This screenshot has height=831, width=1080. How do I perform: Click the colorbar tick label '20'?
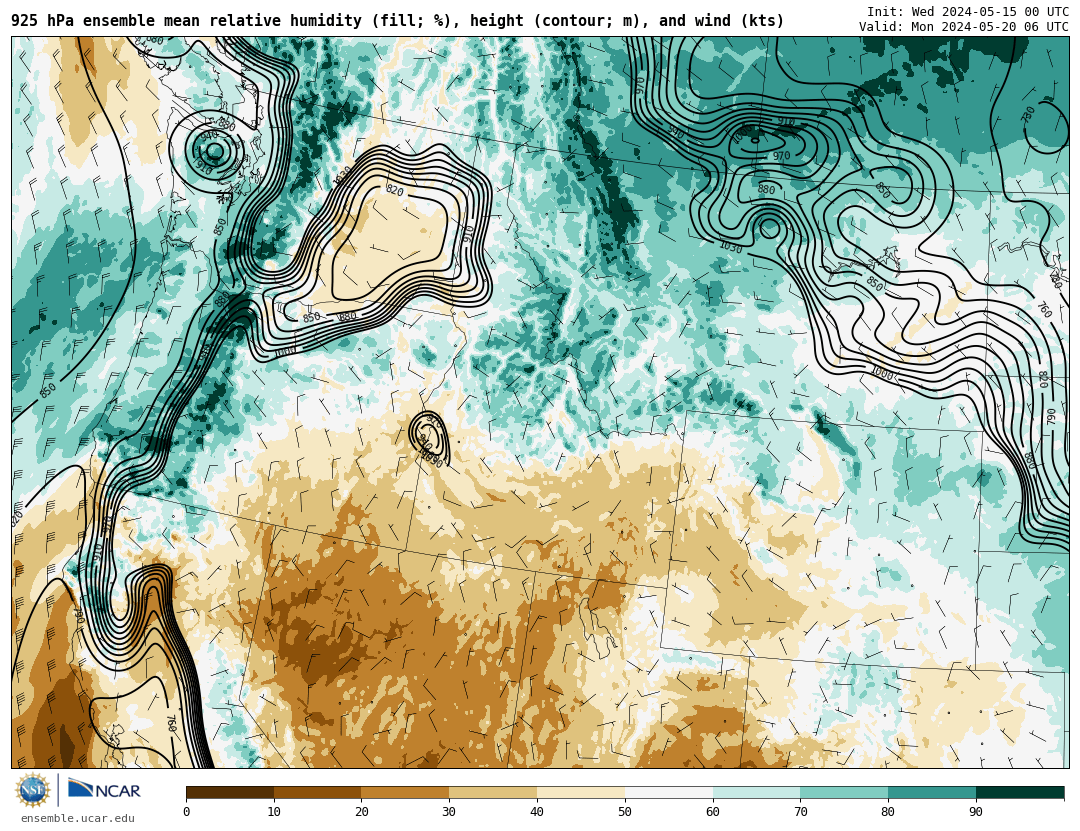click(362, 812)
